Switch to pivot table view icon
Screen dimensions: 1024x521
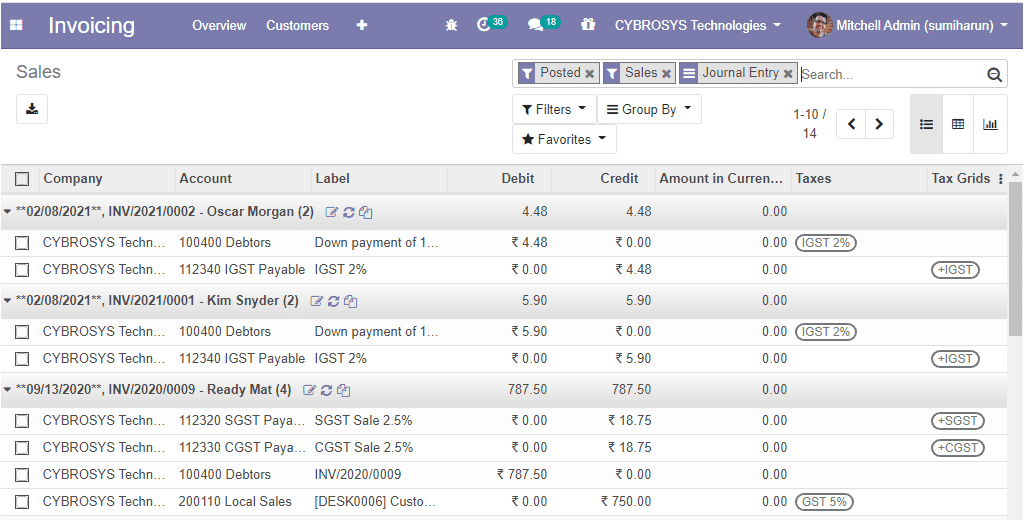958,124
